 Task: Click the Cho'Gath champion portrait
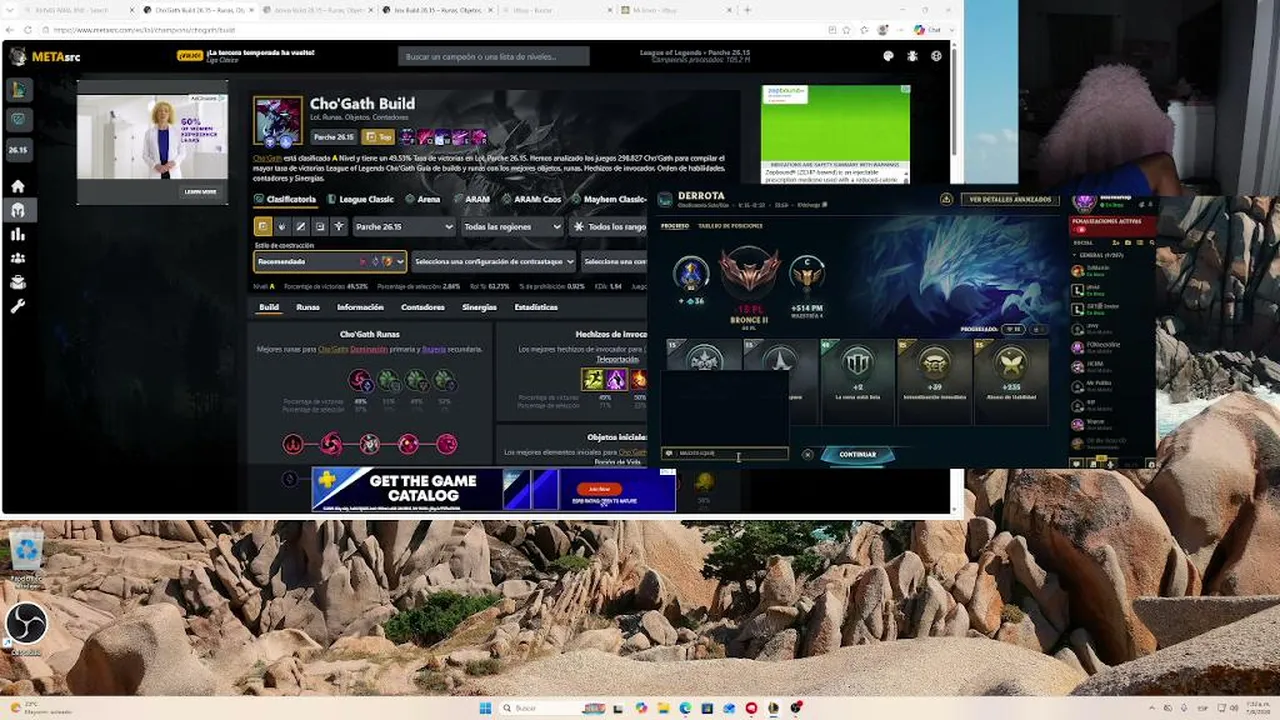277,121
